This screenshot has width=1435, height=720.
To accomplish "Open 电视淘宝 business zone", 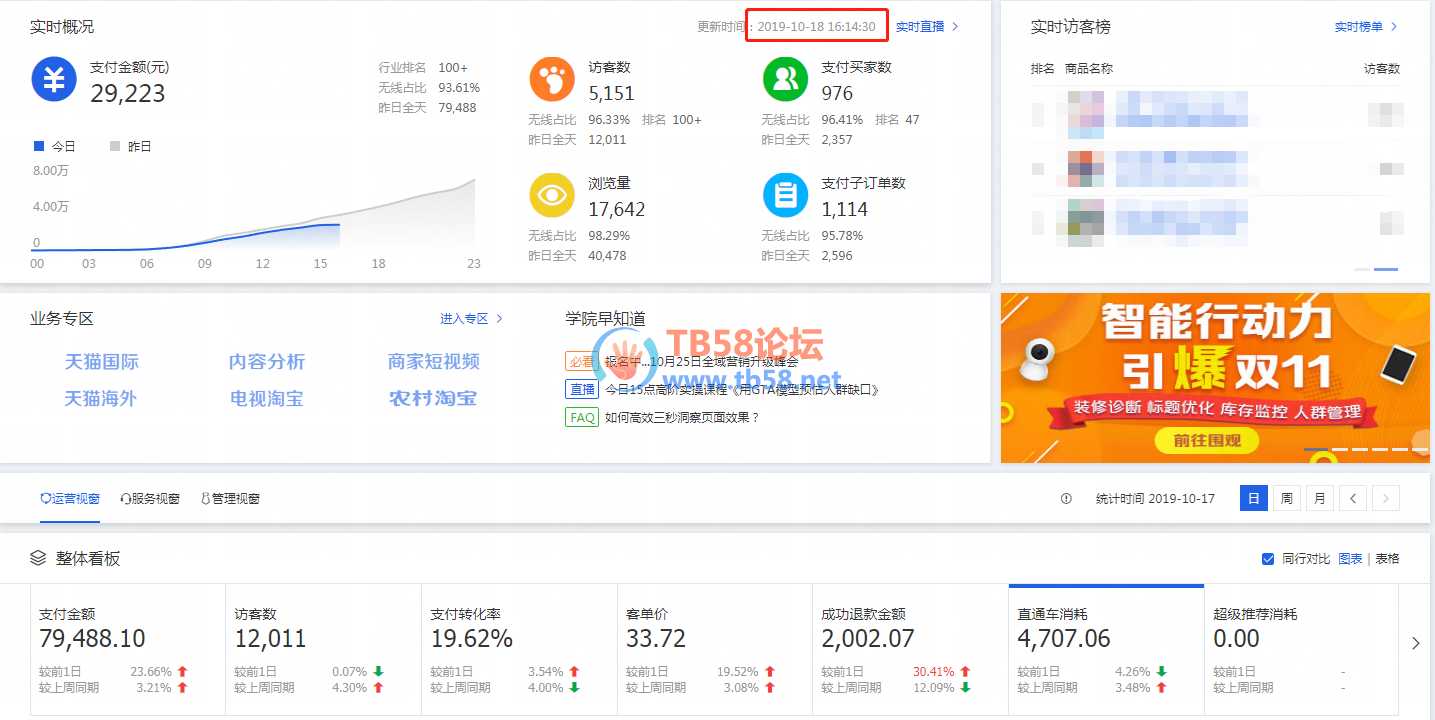I will [x=267, y=398].
